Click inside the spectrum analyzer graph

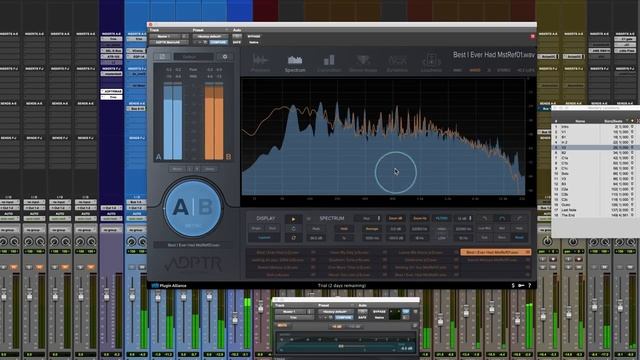383,137
